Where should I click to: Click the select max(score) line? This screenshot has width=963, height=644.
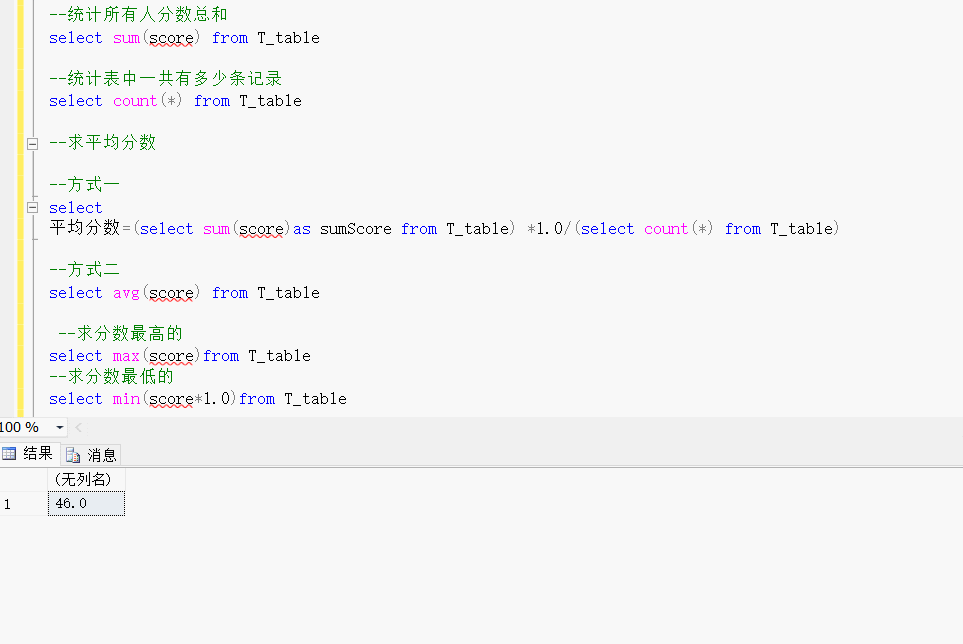click(x=180, y=356)
